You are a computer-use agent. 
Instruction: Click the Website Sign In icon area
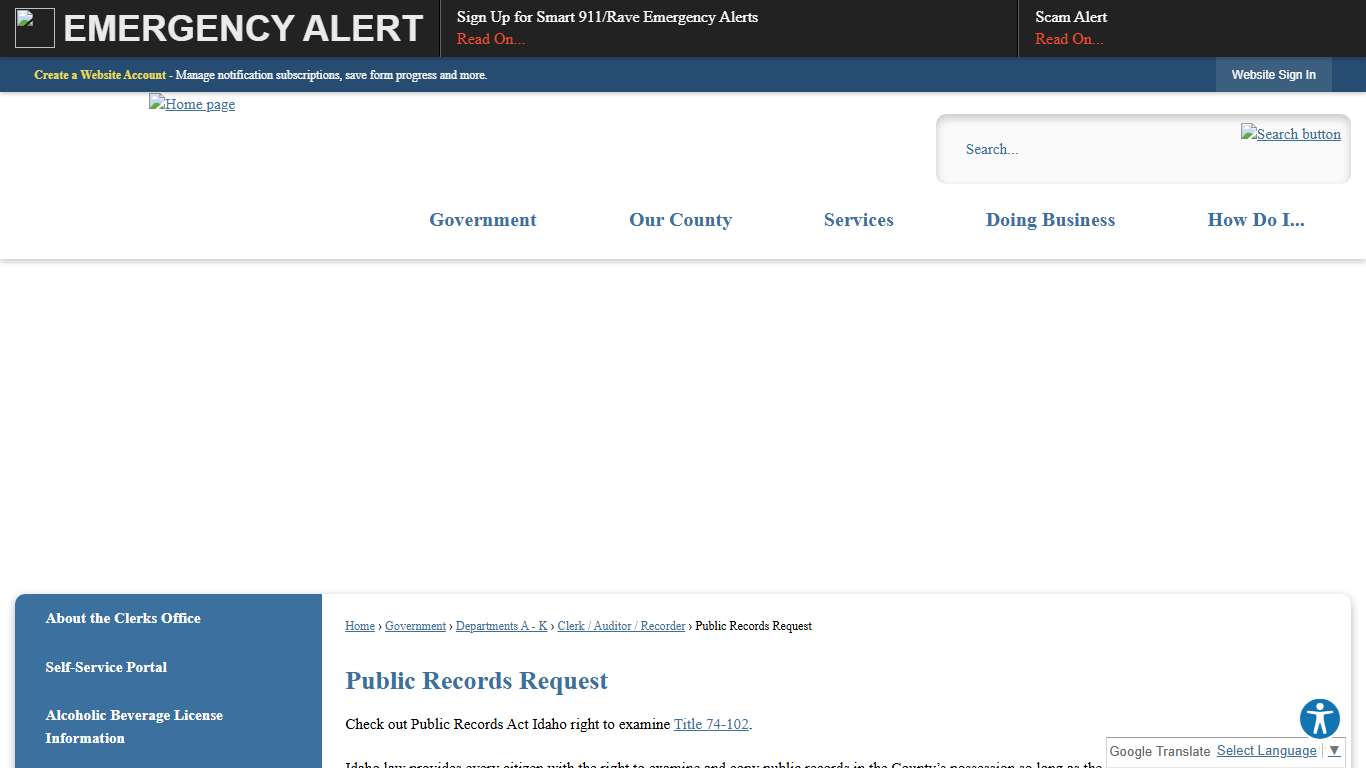click(1273, 74)
